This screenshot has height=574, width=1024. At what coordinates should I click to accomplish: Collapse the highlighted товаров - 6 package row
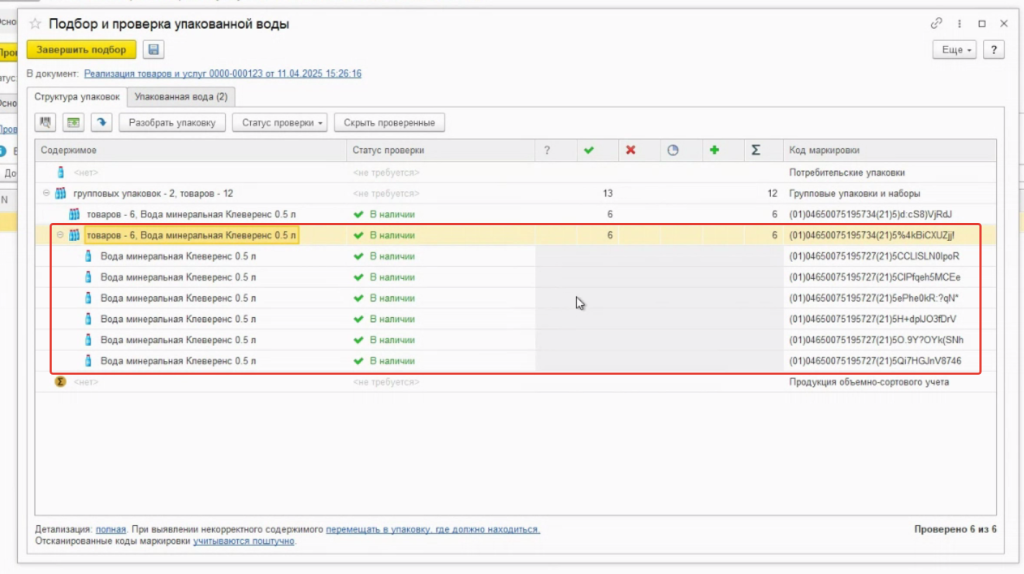tap(60, 235)
